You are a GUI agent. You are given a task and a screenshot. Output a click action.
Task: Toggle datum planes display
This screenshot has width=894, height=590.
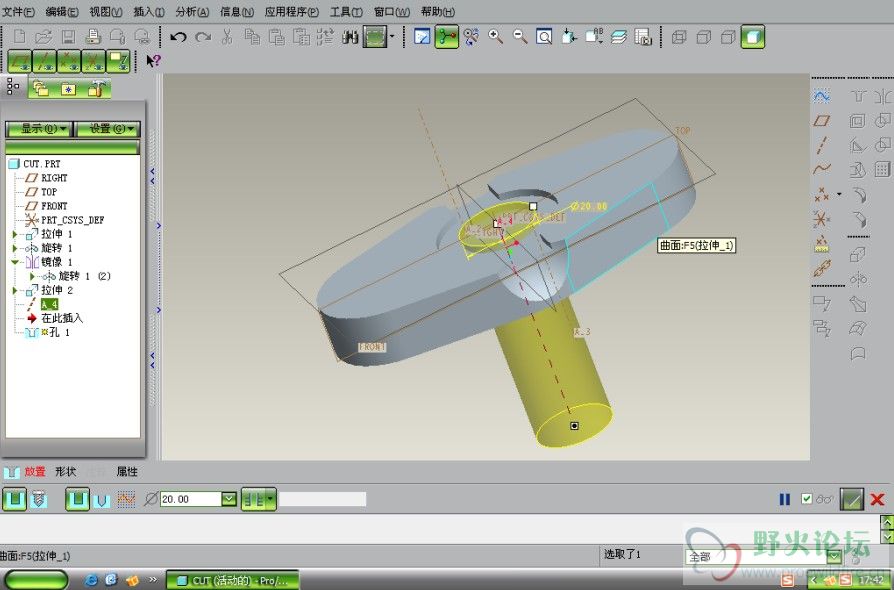tap(20, 61)
